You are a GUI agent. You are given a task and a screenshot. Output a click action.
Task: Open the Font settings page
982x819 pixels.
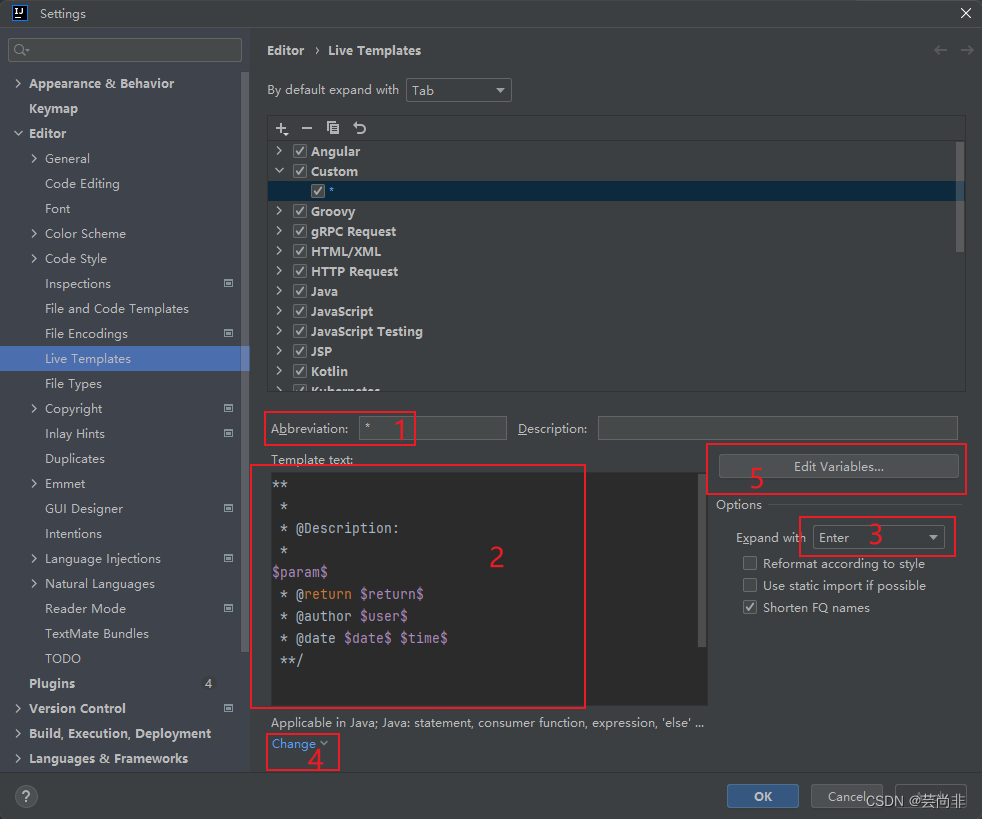(58, 209)
